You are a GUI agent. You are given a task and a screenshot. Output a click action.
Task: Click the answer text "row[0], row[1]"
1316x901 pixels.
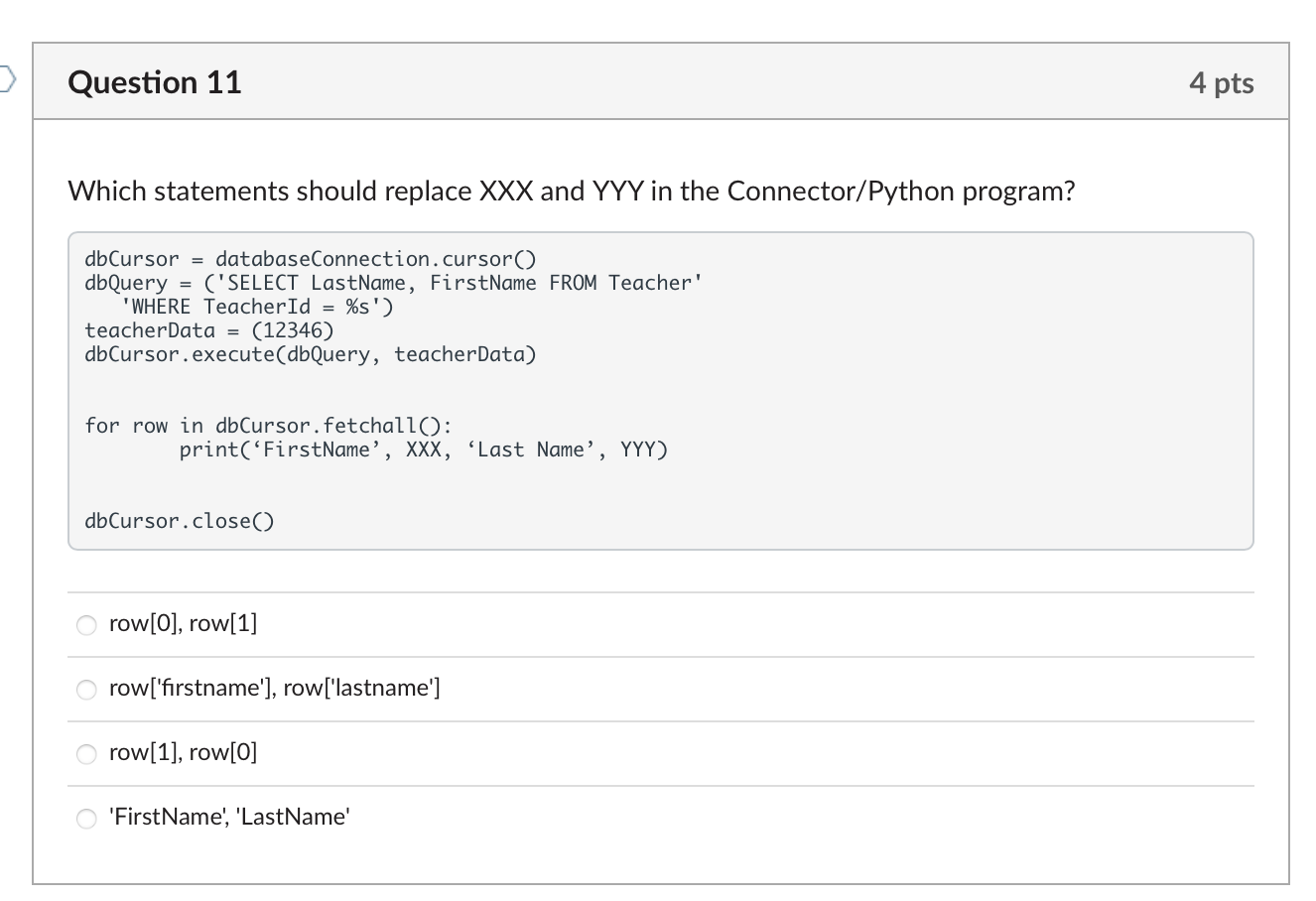pos(183,624)
